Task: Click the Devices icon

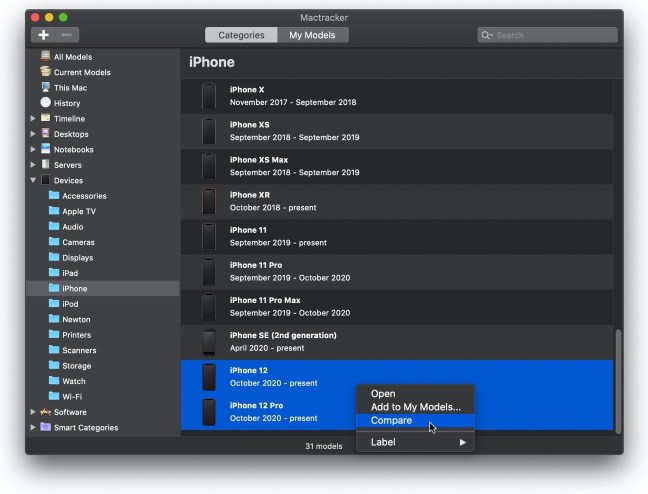Action: pyautogui.click(x=45, y=179)
